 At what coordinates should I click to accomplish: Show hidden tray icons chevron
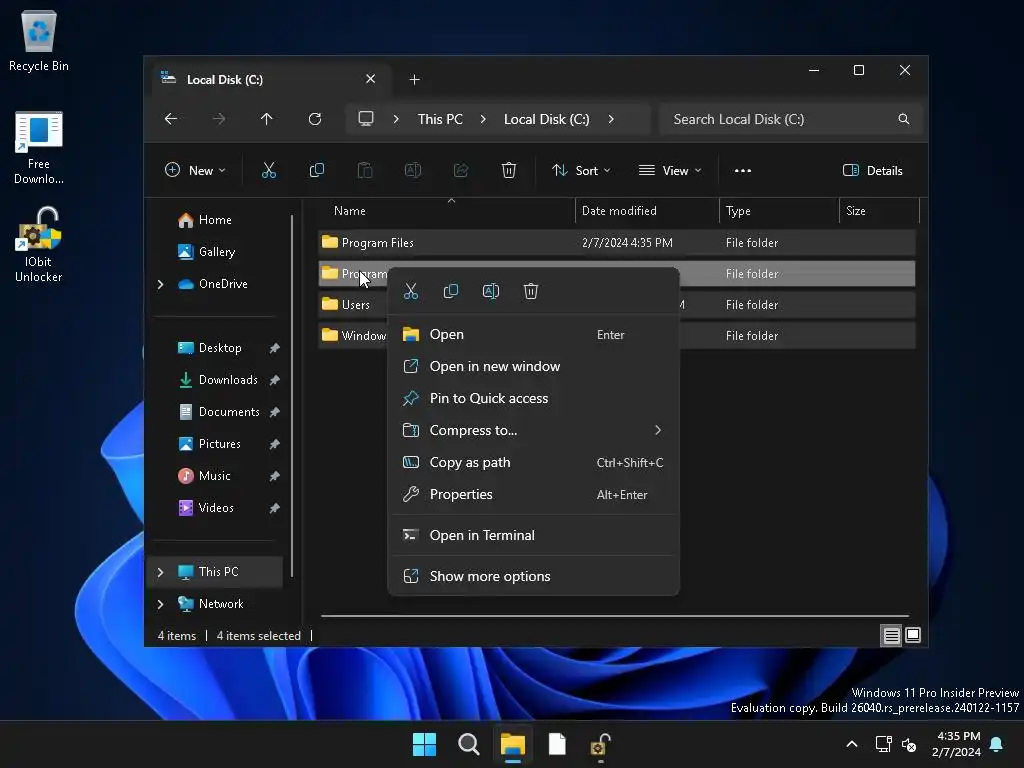click(852, 744)
